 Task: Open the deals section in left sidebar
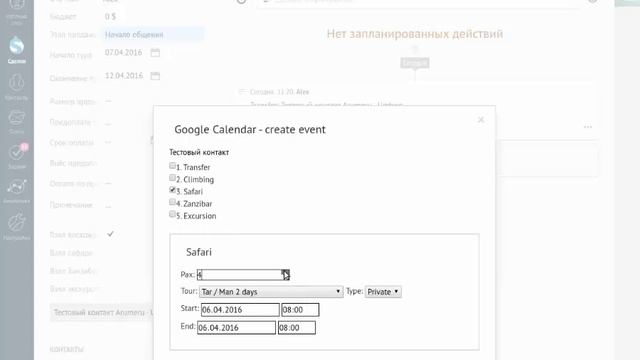(x=17, y=50)
